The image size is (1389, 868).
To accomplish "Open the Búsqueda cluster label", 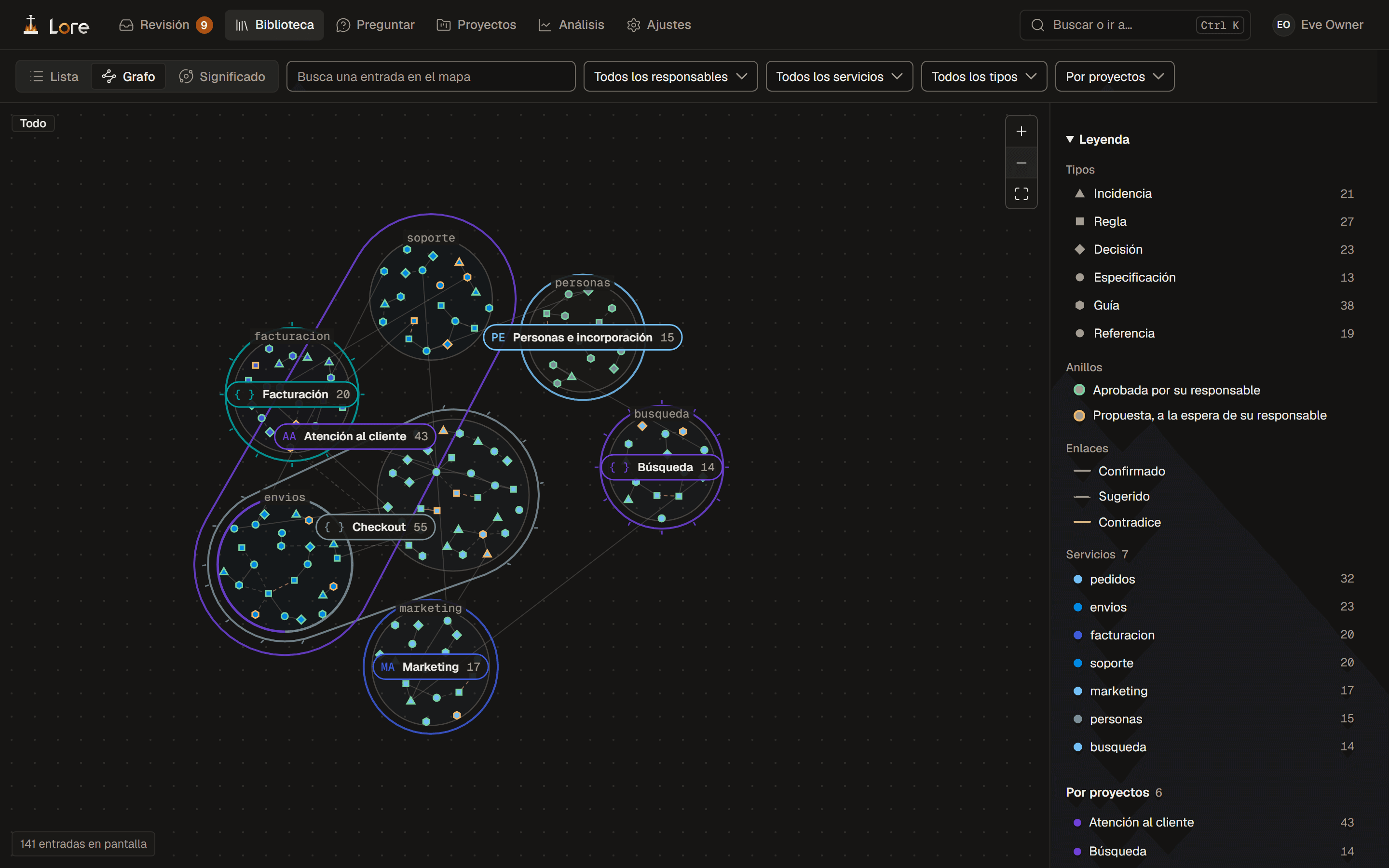I will 662,467.
